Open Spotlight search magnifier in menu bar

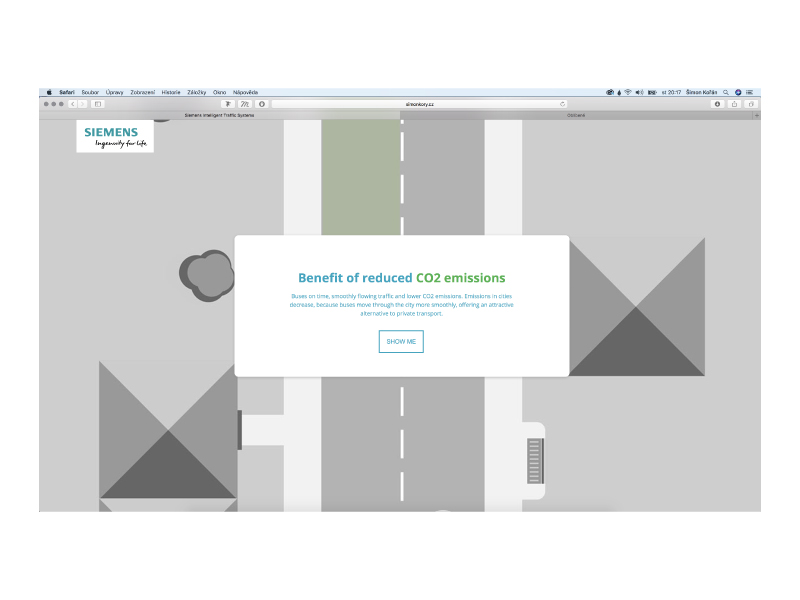(726, 92)
